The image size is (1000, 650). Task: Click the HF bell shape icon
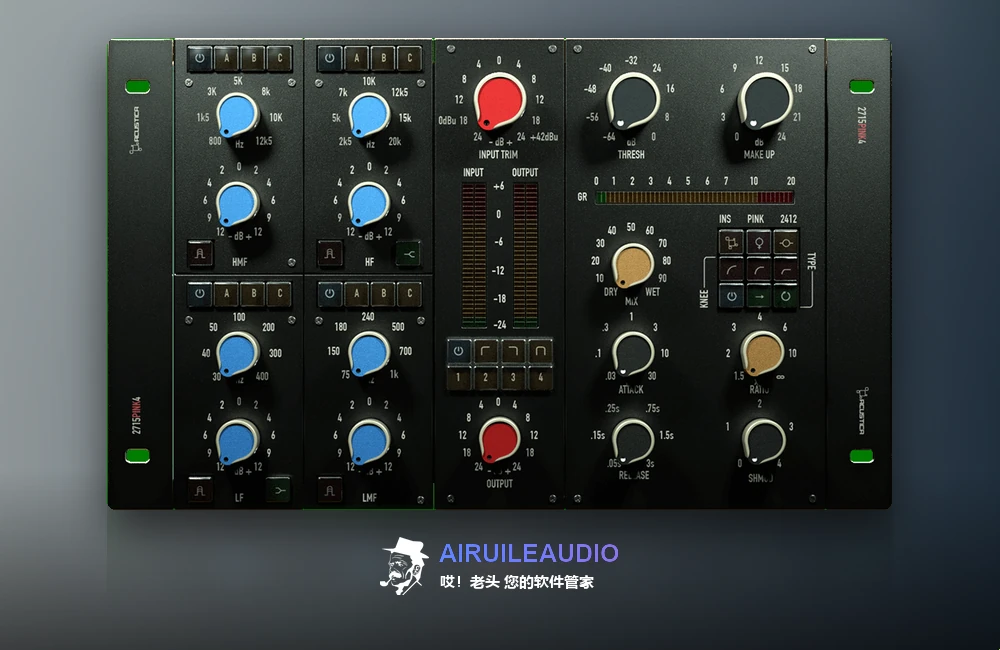coord(330,254)
